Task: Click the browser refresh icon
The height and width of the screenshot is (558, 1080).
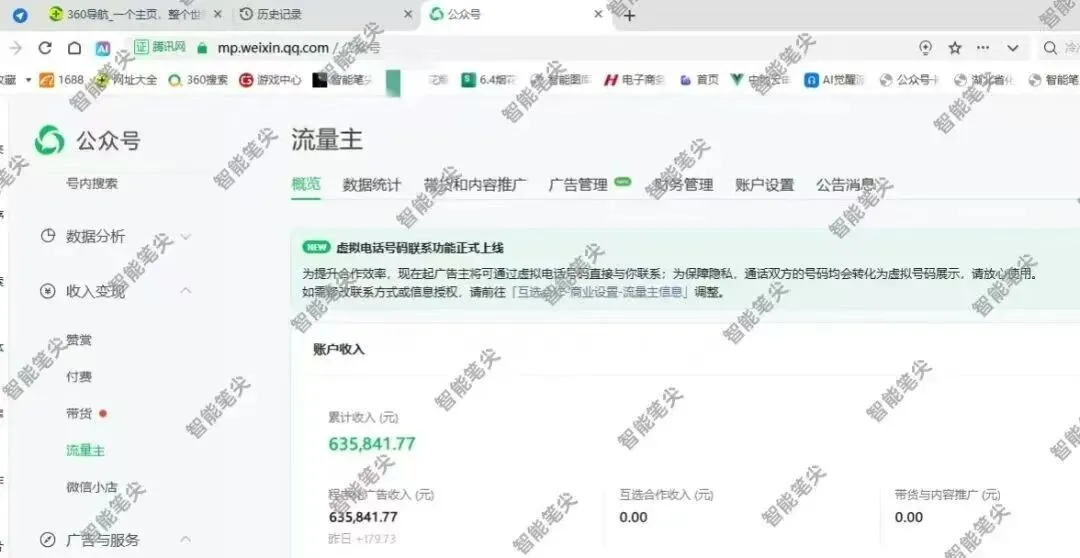Action: pyautogui.click(x=45, y=48)
